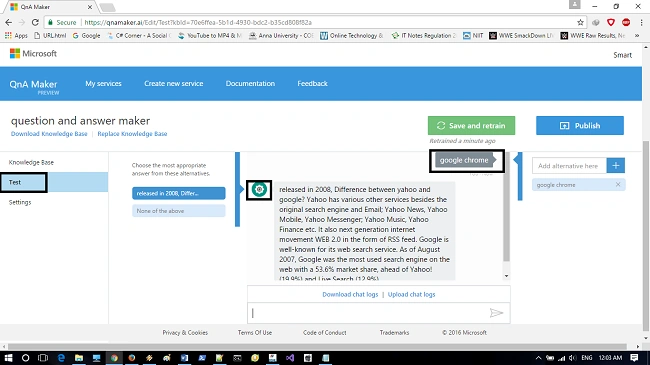
Task: Click the ENG language indicator
Action: (587, 358)
